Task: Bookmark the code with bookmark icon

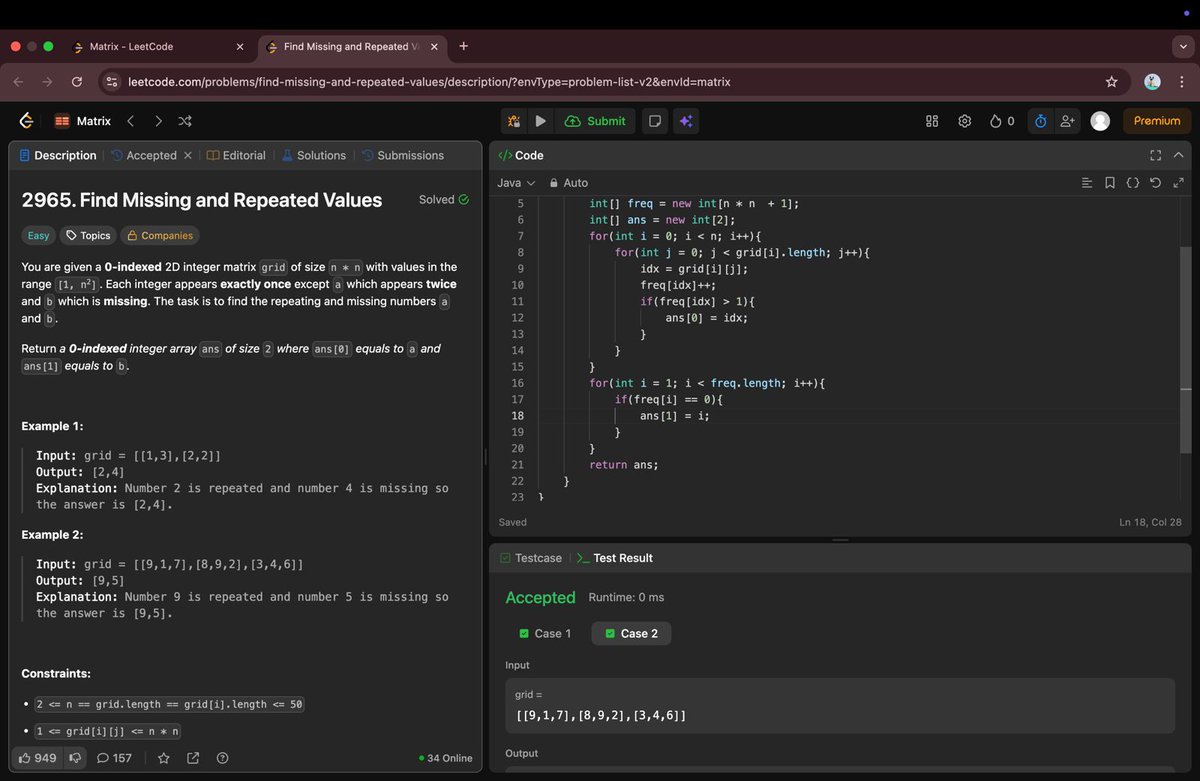Action: [x=1110, y=183]
